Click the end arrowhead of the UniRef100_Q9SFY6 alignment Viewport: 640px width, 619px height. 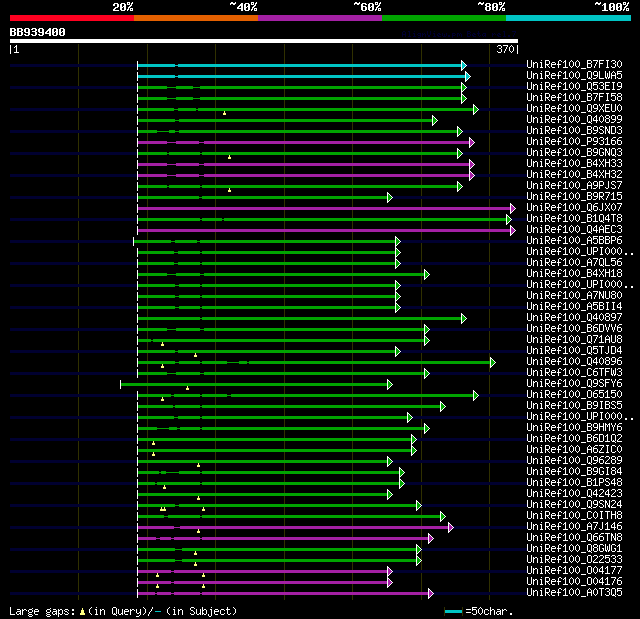[x=390, y=384]
